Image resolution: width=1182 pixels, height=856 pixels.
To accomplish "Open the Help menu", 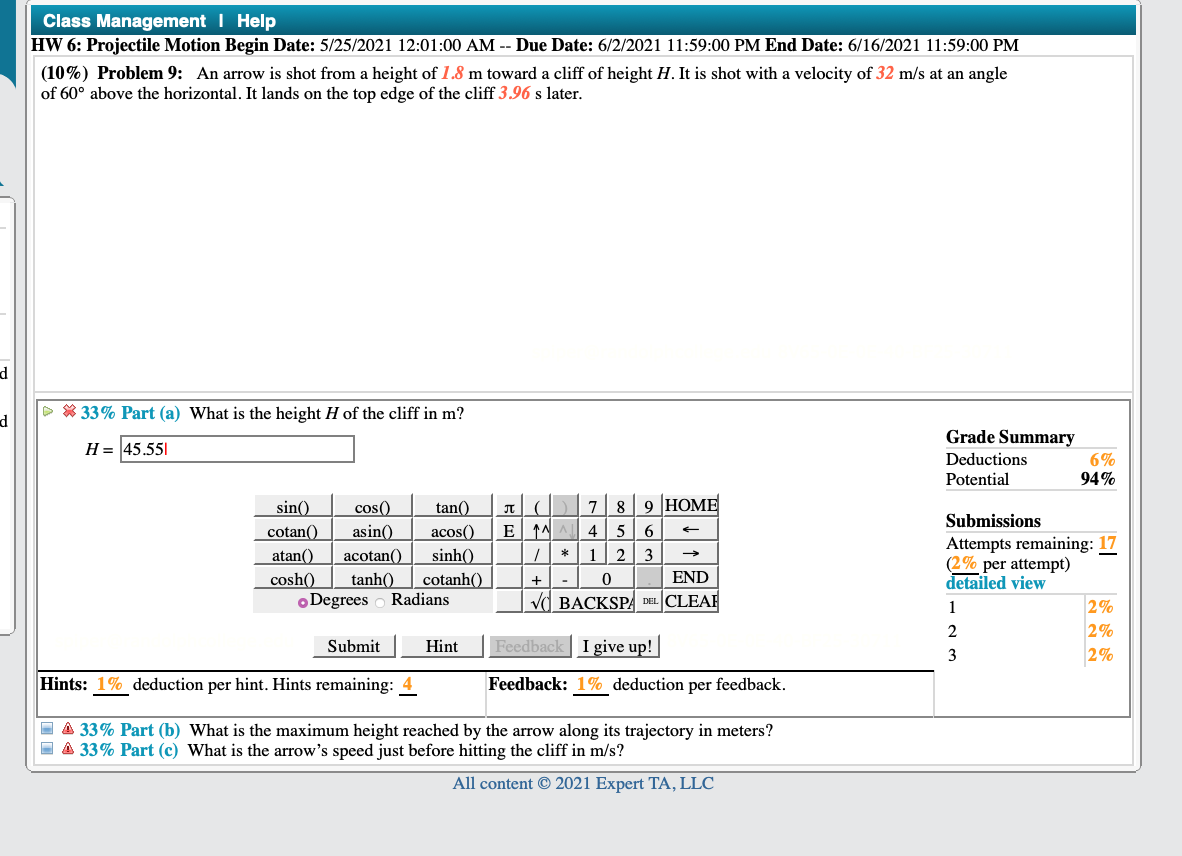I will tap(254, 20).
